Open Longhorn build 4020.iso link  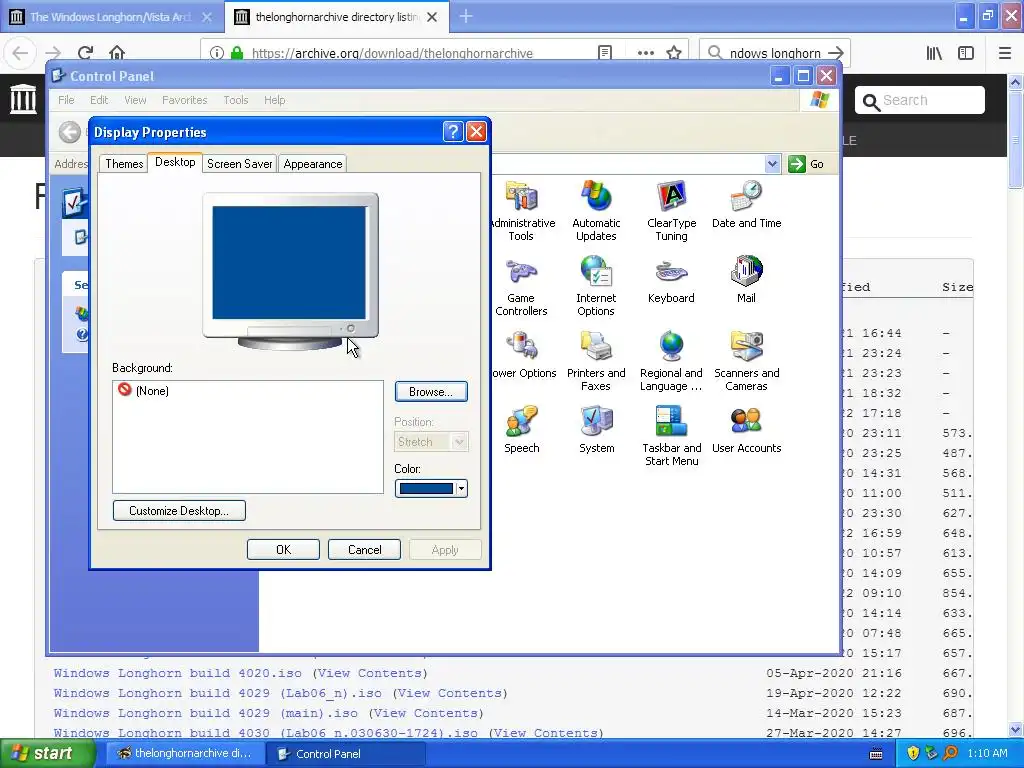point(178,673)
